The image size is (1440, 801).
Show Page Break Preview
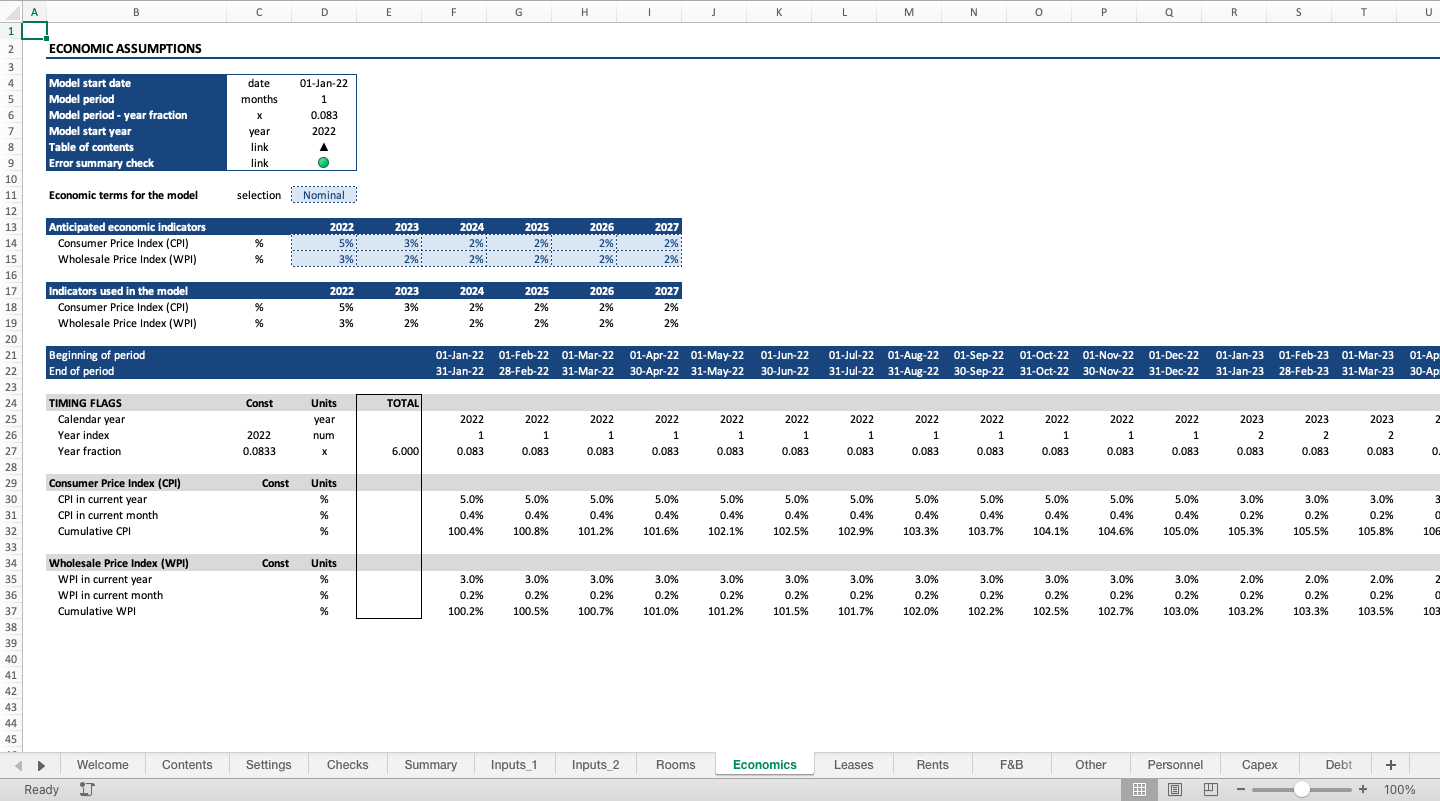[x=1210, y=789]
